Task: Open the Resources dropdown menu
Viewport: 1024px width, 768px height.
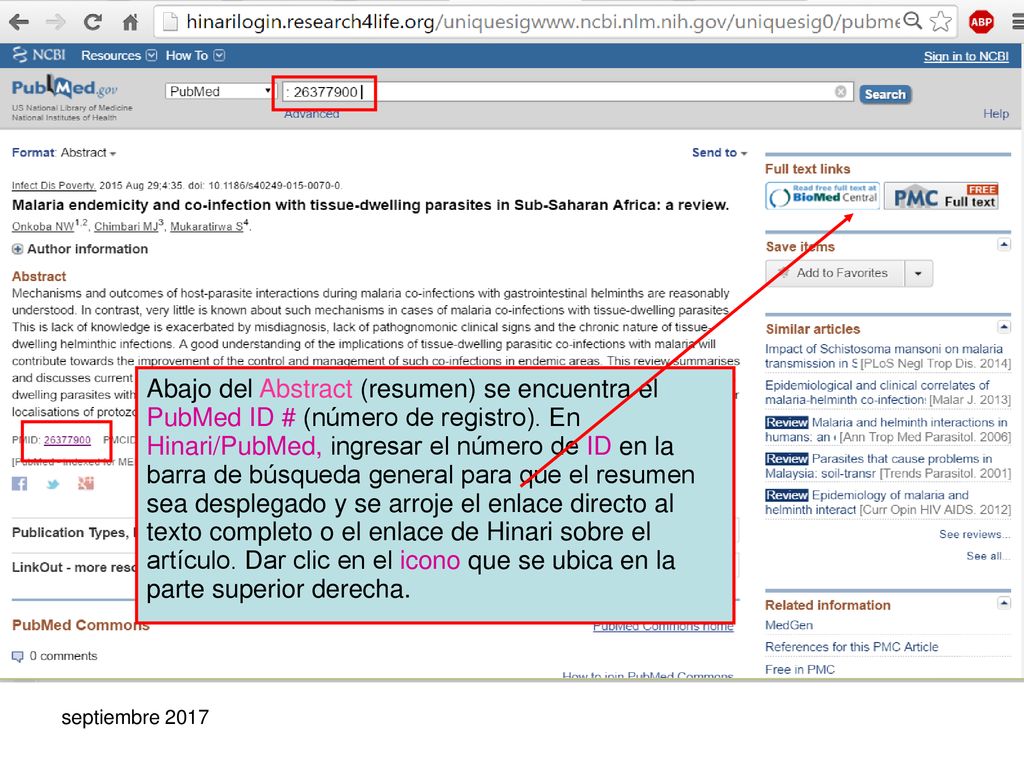Action: (x=119, y=56)
